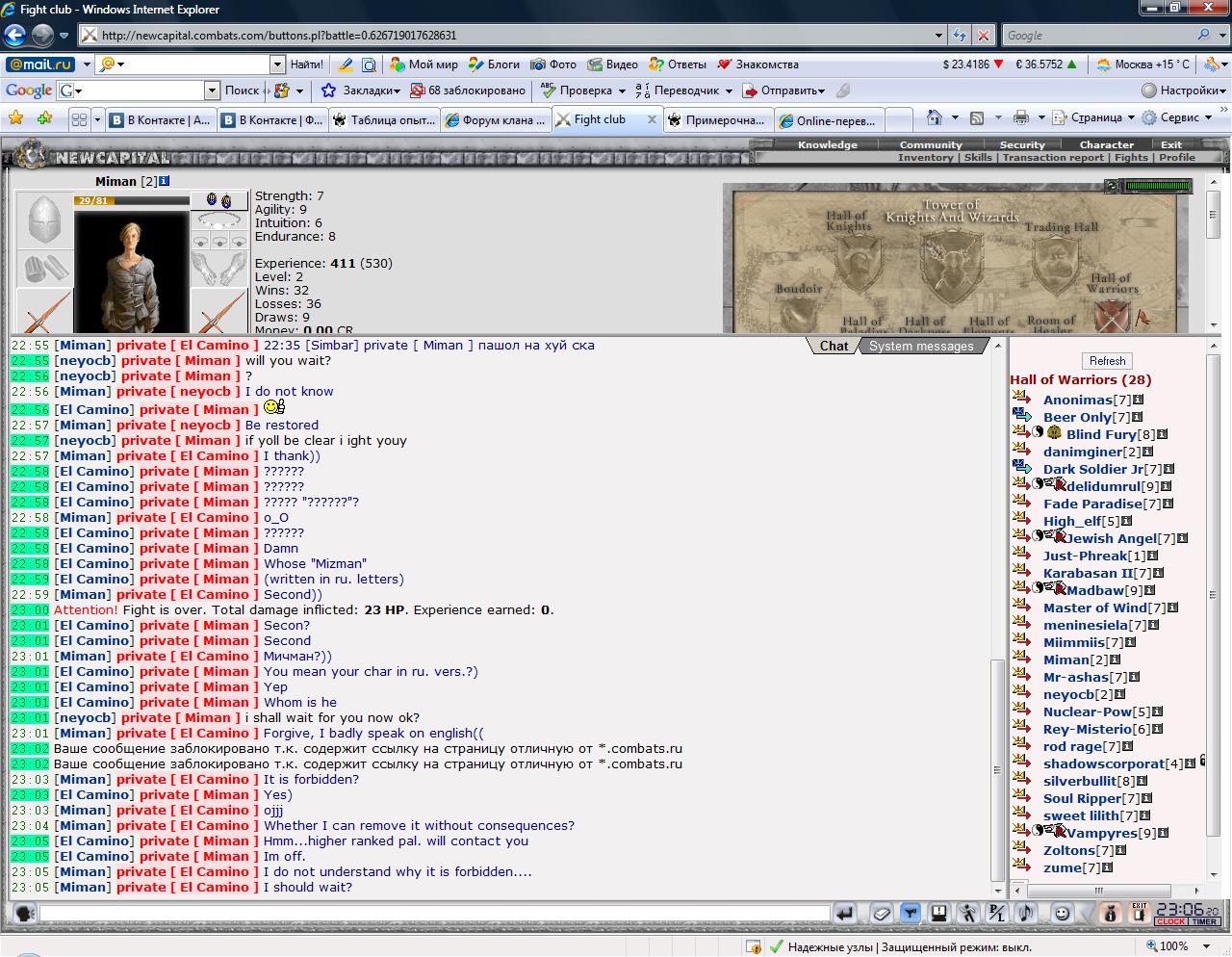Image resolution: width=1232 pixels, height=957 pixels.
Task: Click the eraser clear chat icon
Action: [x=882, y=913]
